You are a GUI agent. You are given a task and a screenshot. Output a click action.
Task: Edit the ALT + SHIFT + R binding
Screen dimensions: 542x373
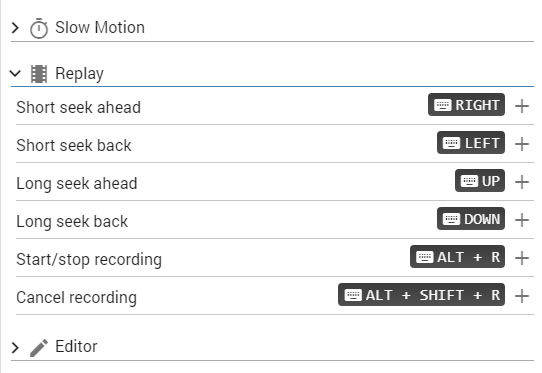click(x=421, y=295)
